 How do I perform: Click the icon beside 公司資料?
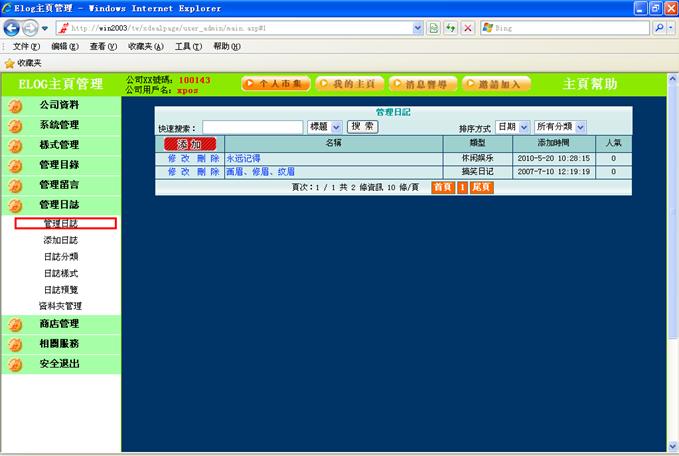pyautogui.click(x=15, y=105)
